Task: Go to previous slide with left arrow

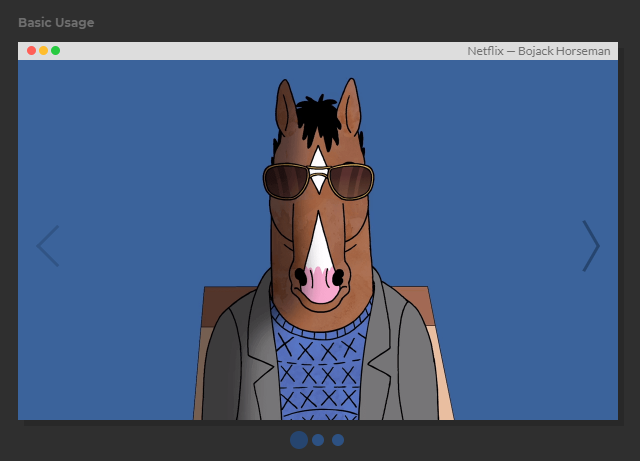Action: pyautogui.click(x=48, y=246)
